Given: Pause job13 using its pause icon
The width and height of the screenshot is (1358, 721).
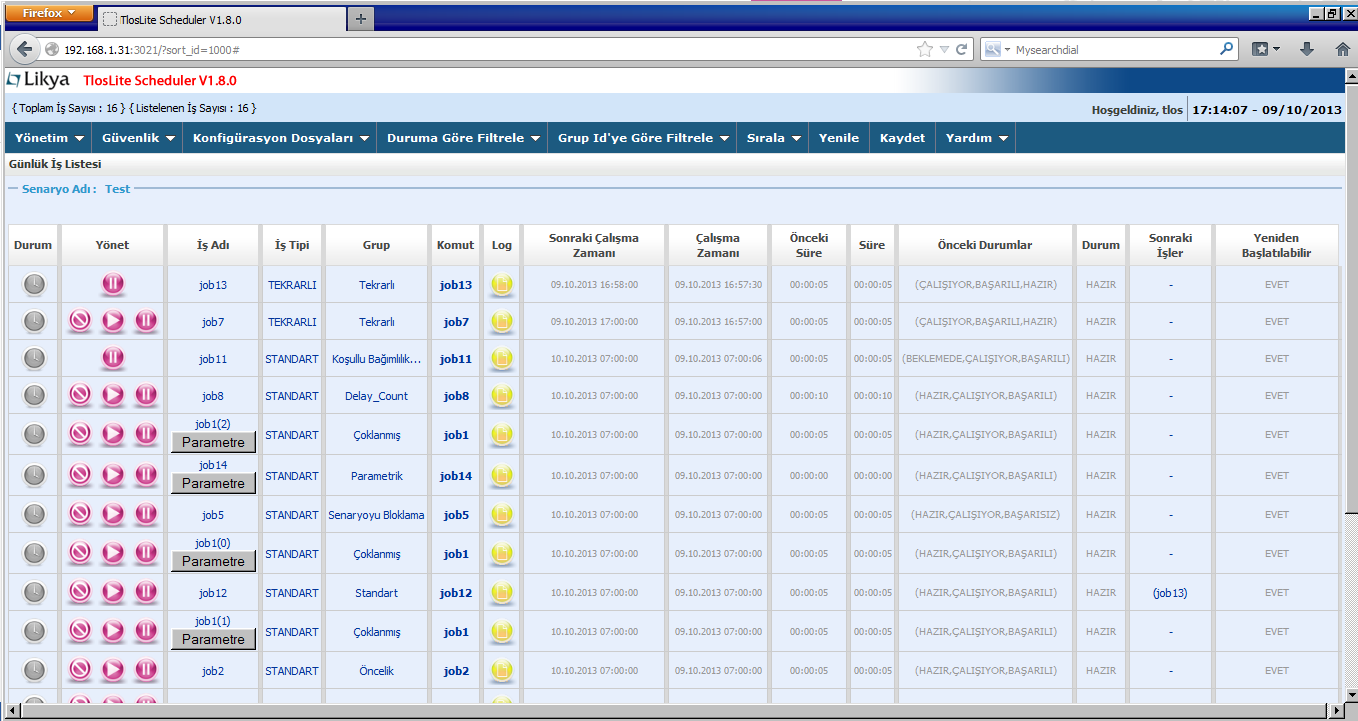Looking at the screenshot, I should point(113,285).
